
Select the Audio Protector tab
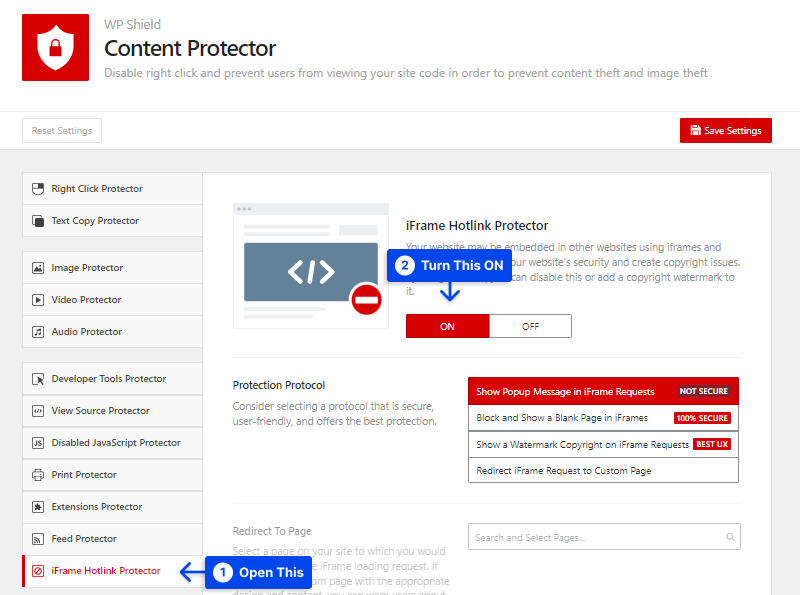click(x=112, y=332)
